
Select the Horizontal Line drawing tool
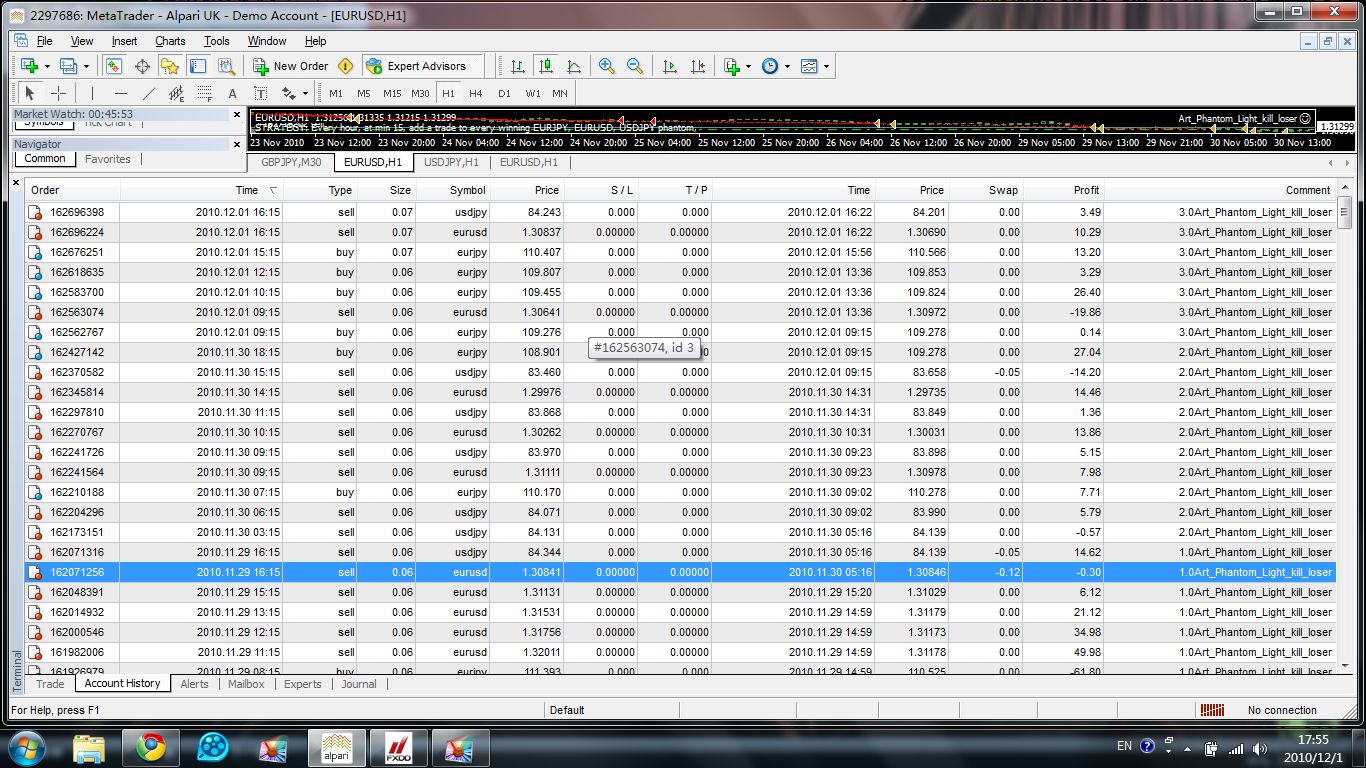120,93
